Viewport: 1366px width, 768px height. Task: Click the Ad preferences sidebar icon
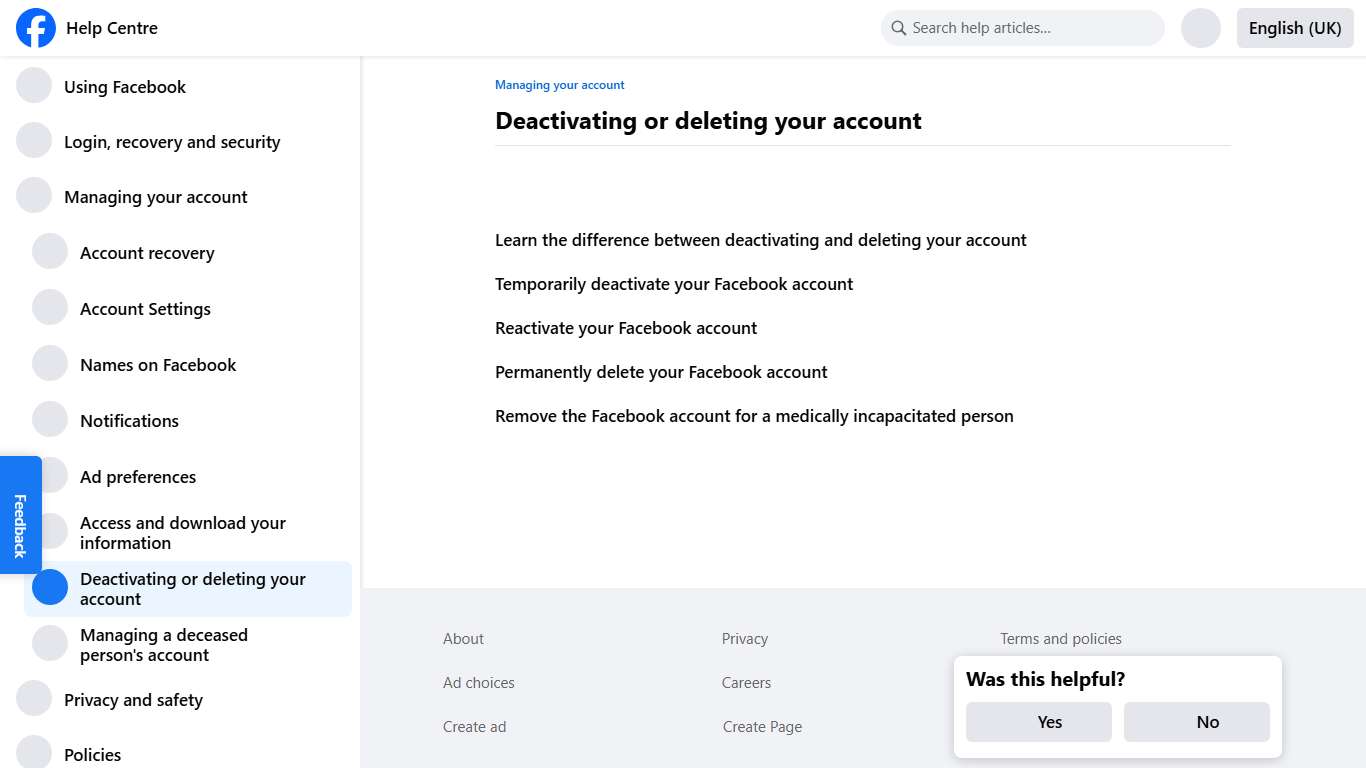click(50, 476)
